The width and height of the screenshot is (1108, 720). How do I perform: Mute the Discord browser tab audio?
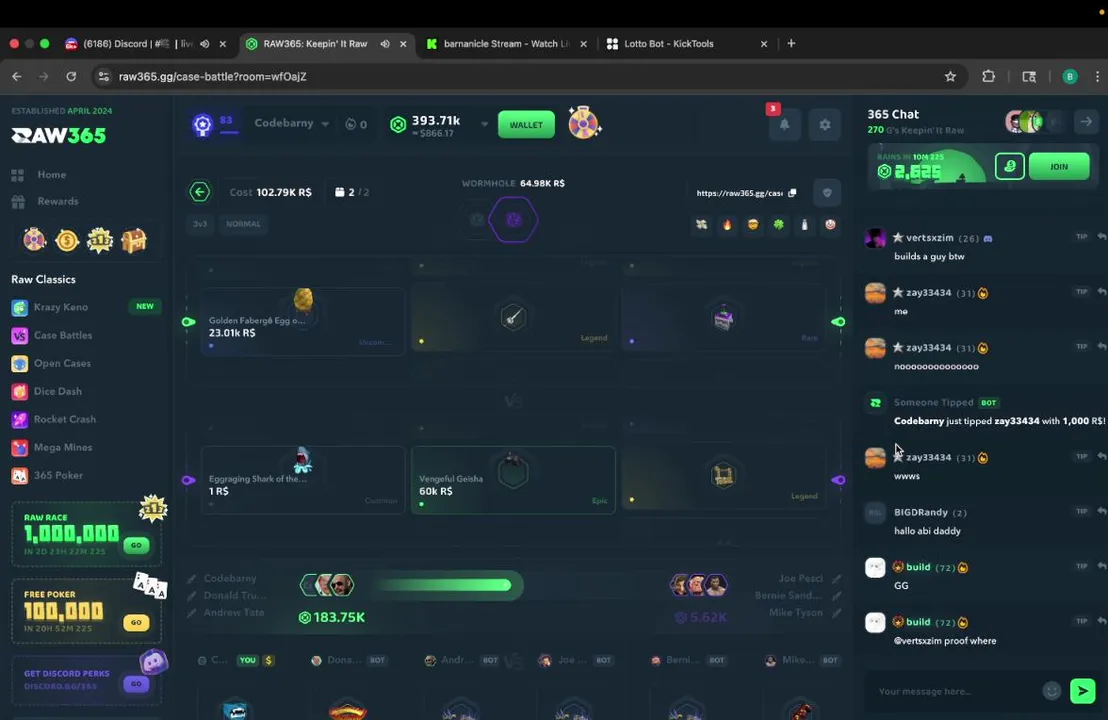[x=205, y=44]
